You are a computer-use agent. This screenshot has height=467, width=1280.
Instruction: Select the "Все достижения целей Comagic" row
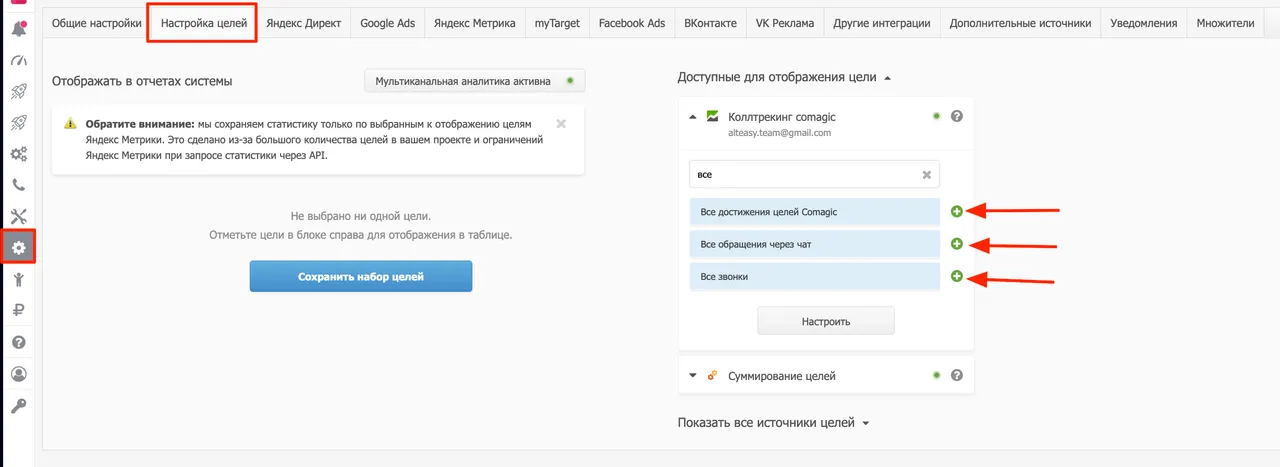815,212
